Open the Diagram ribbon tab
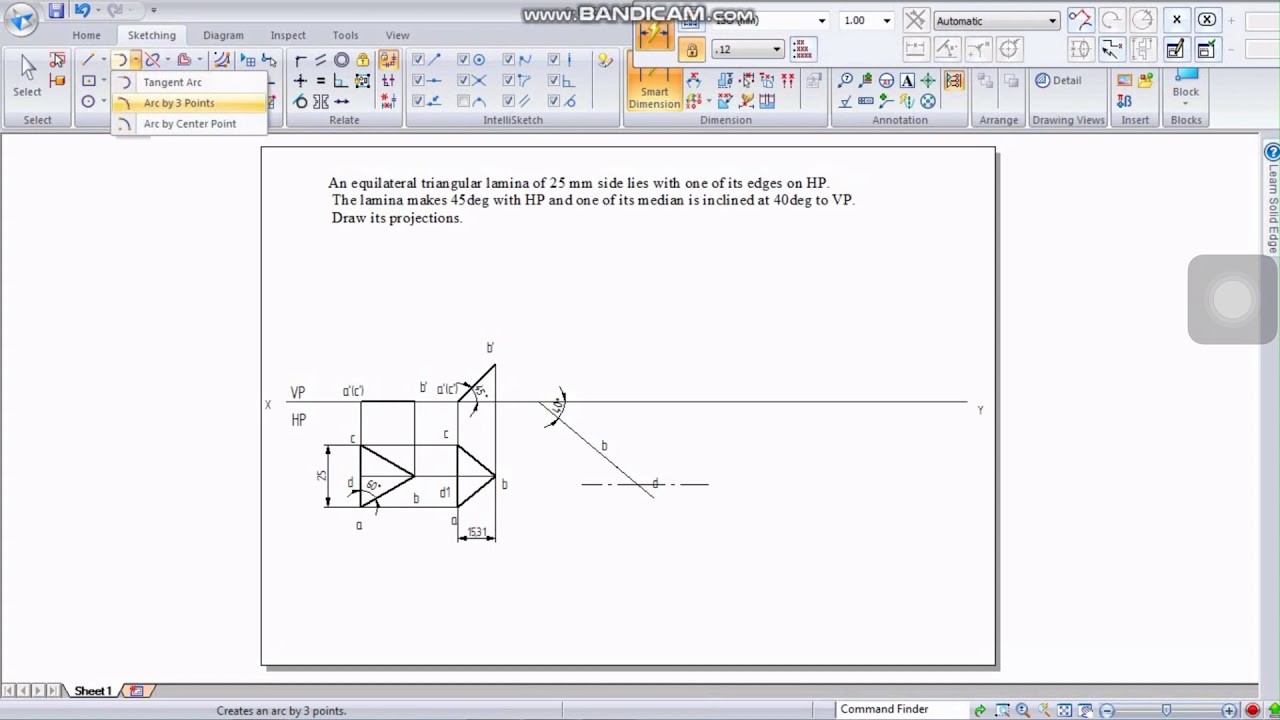 [223, 35]
